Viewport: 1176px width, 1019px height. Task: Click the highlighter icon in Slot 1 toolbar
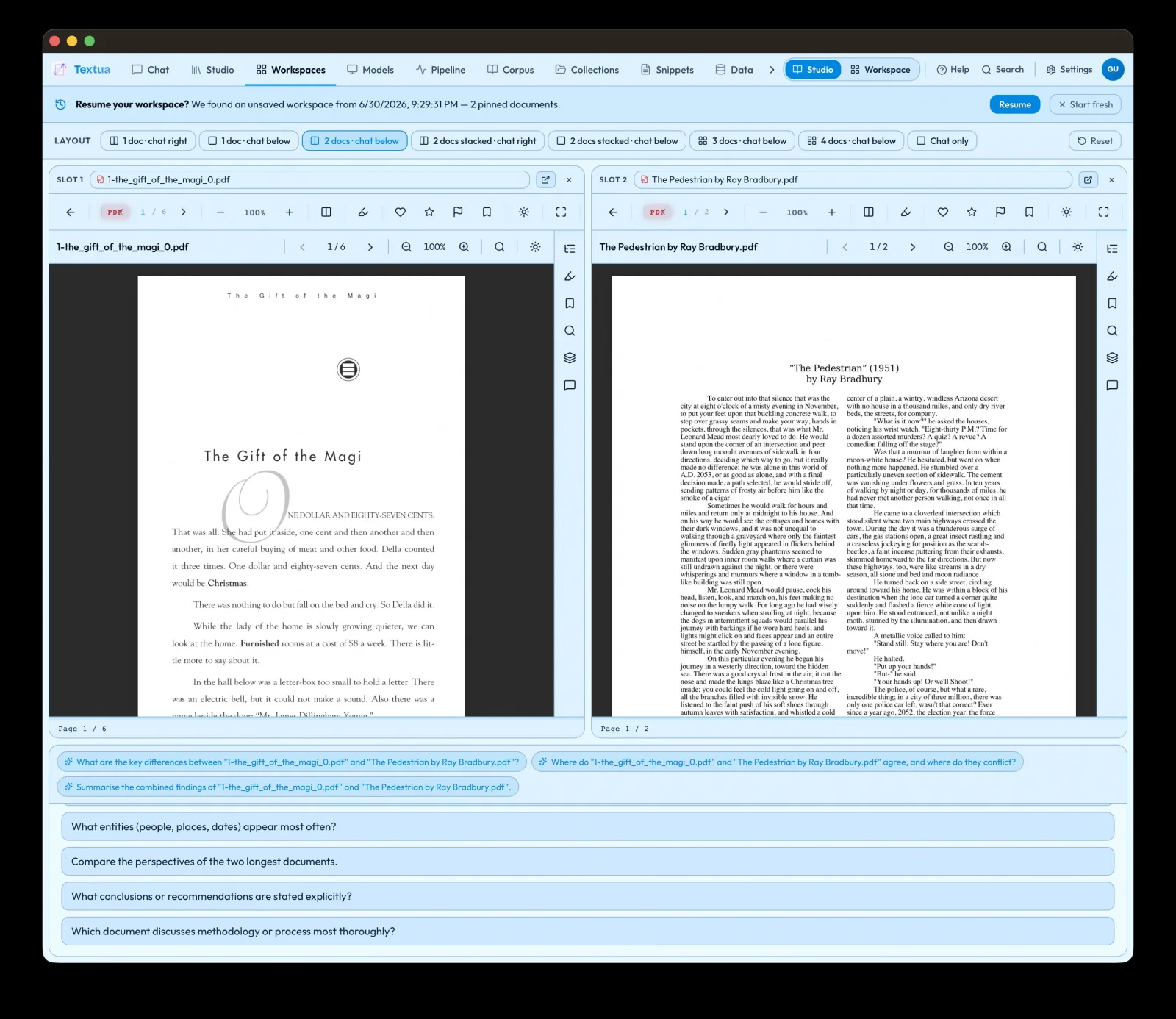tap(363, 212)
